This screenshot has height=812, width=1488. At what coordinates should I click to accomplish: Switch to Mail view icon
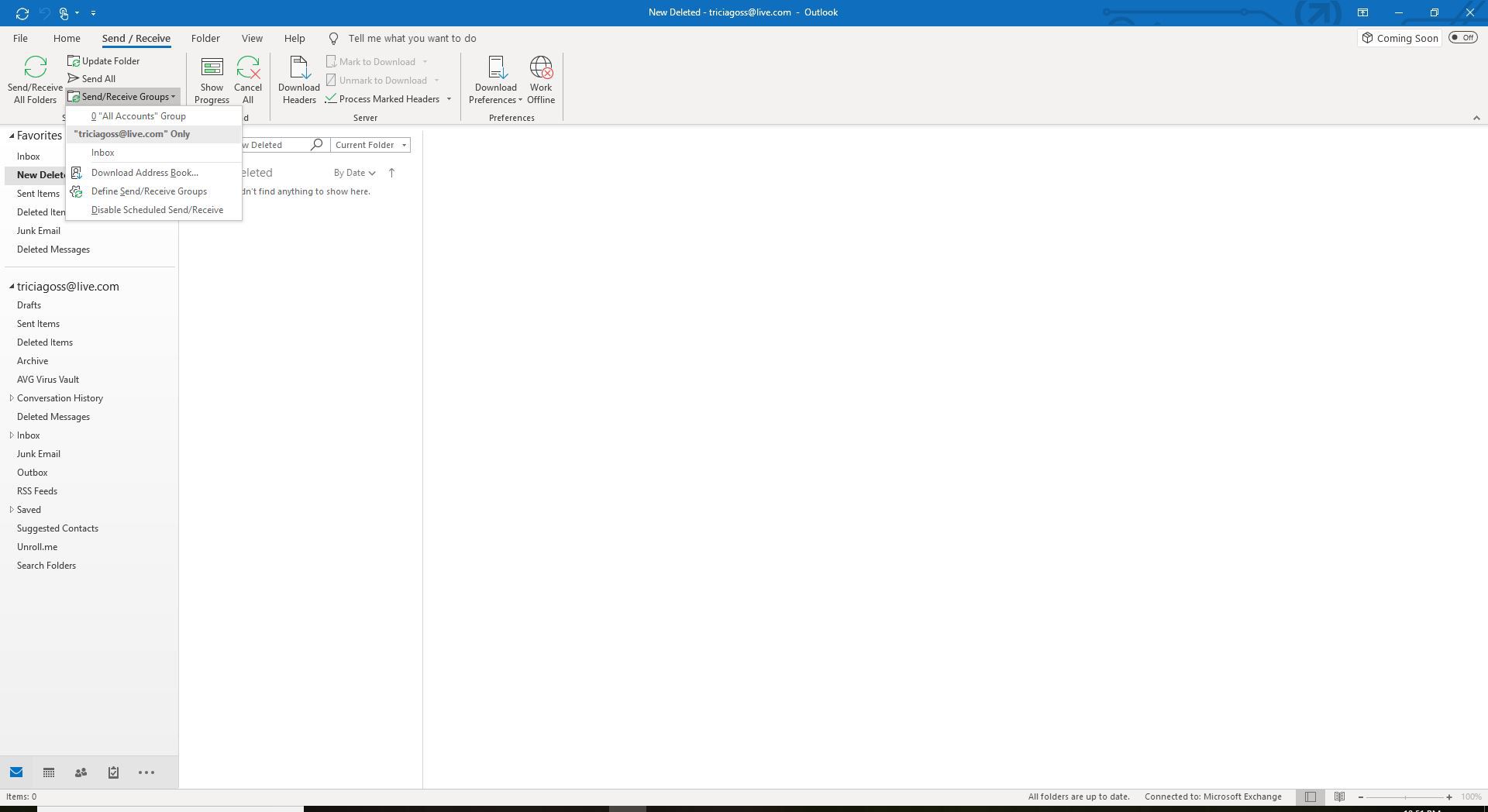pyautogui.click(x=16, y=772)
